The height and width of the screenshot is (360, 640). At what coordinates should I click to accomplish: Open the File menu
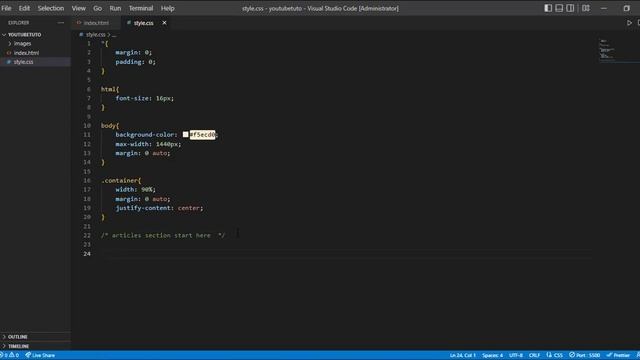pyautogui.click(x=7, y=8)
